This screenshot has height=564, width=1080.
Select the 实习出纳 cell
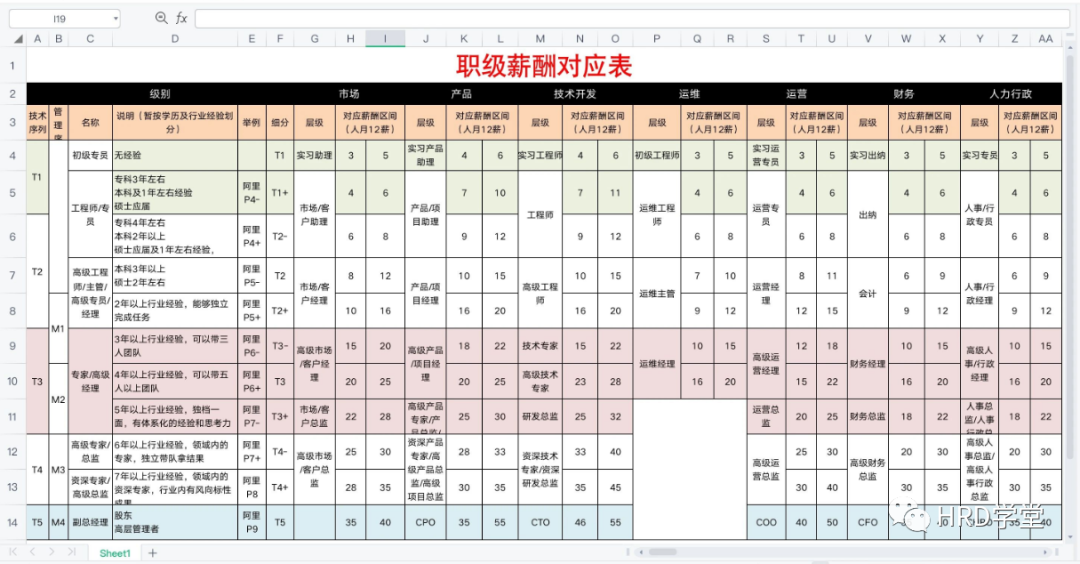coord(868,155)
